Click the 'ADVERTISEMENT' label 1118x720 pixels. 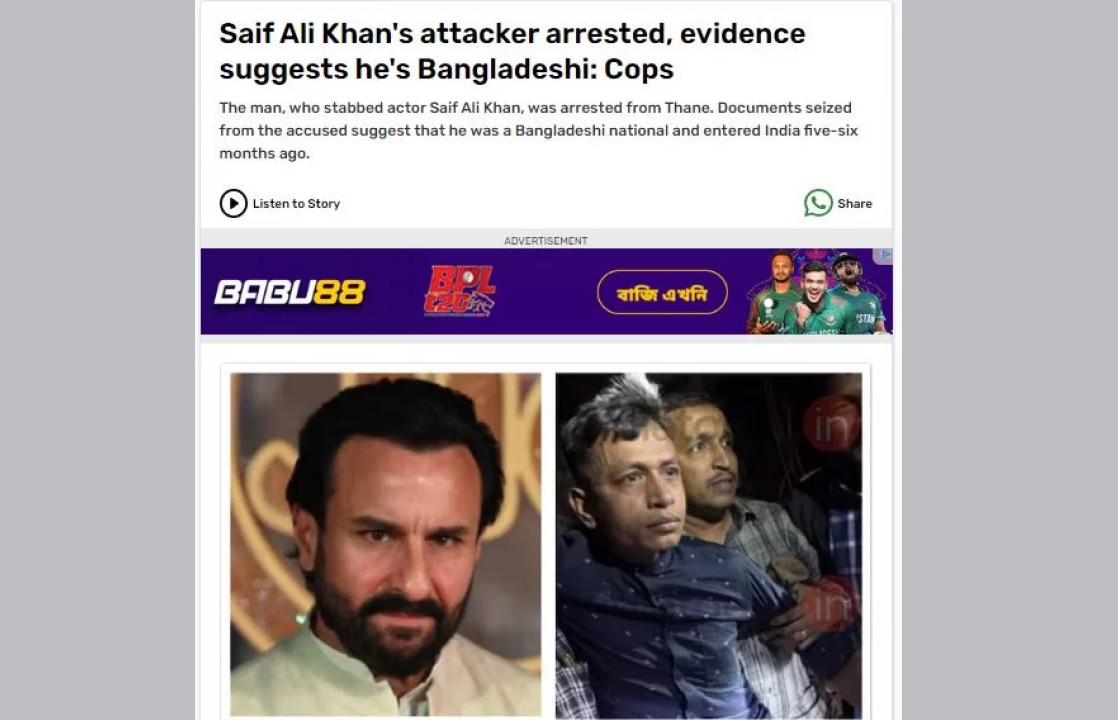pos(545,241)
